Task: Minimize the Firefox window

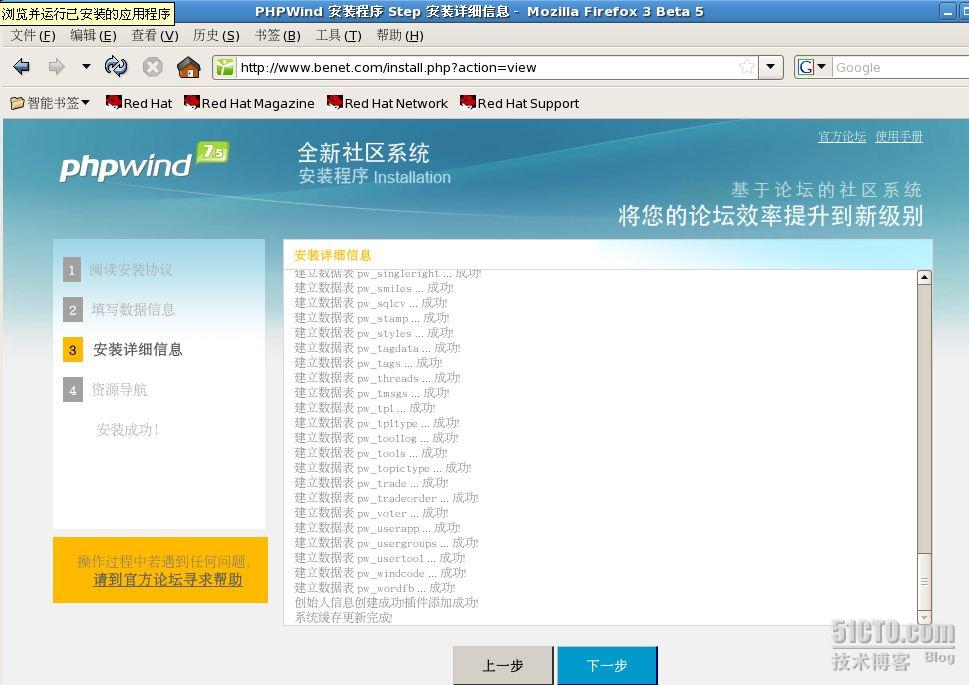Action: tap(947, 11)
